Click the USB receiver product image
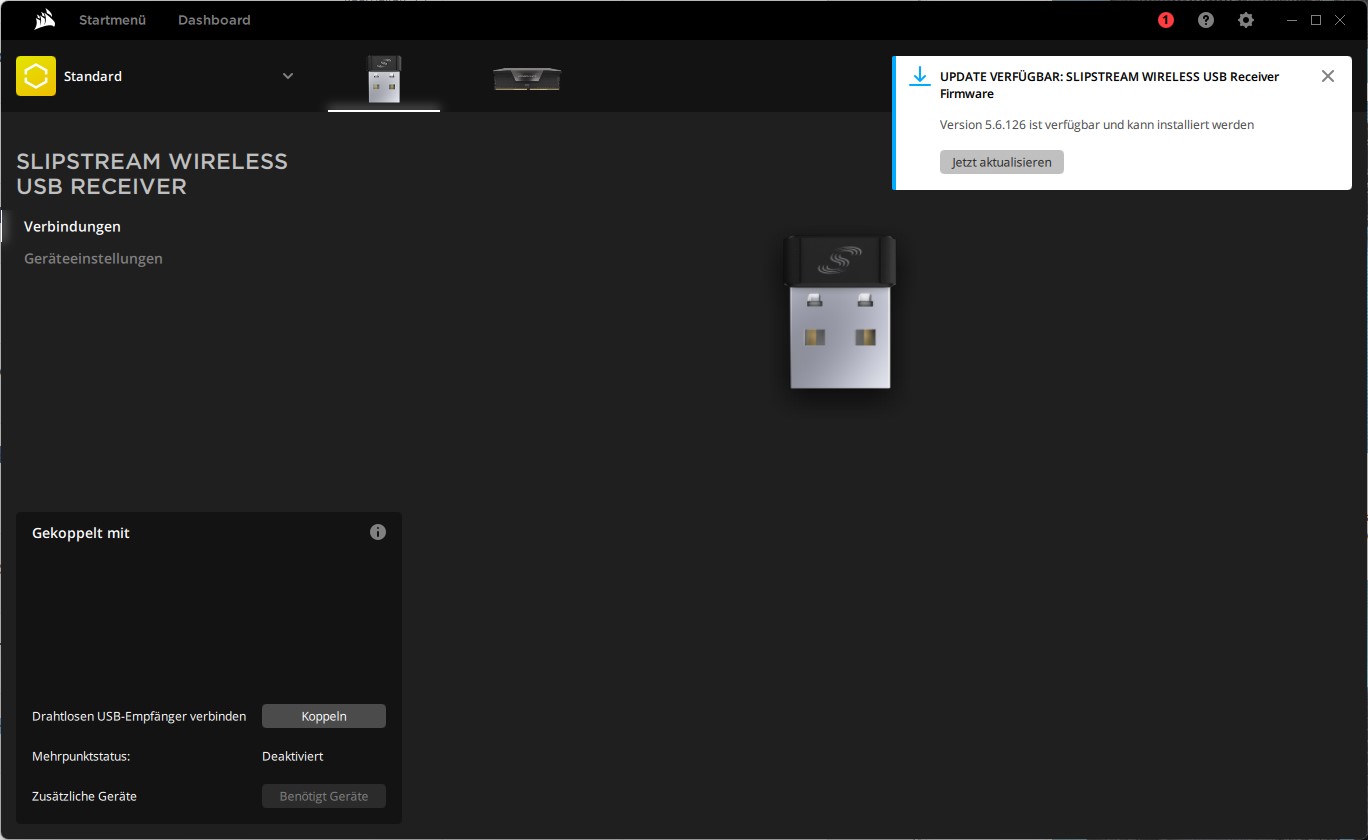Viewport: 1368px width, 840px height. [x=839, y=313]
